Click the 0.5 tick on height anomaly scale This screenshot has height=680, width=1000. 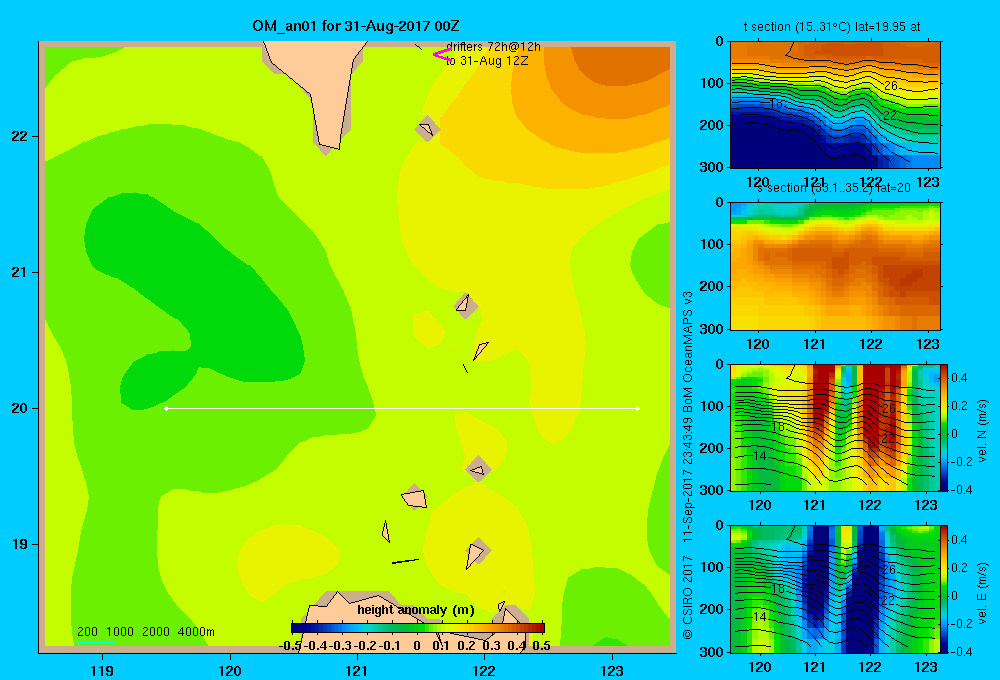[541, 646]
